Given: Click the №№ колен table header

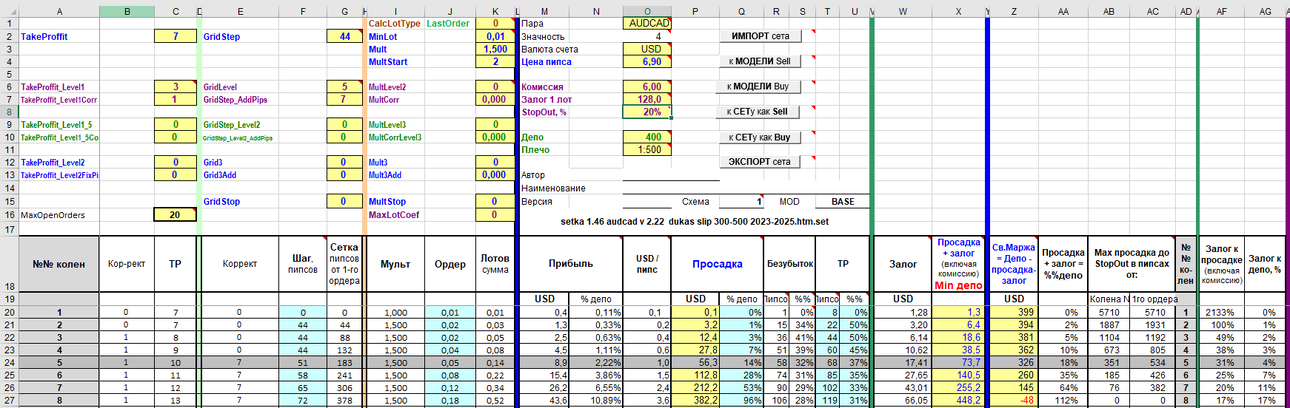Looking at the screenshot, I should [x=59, y=264].
